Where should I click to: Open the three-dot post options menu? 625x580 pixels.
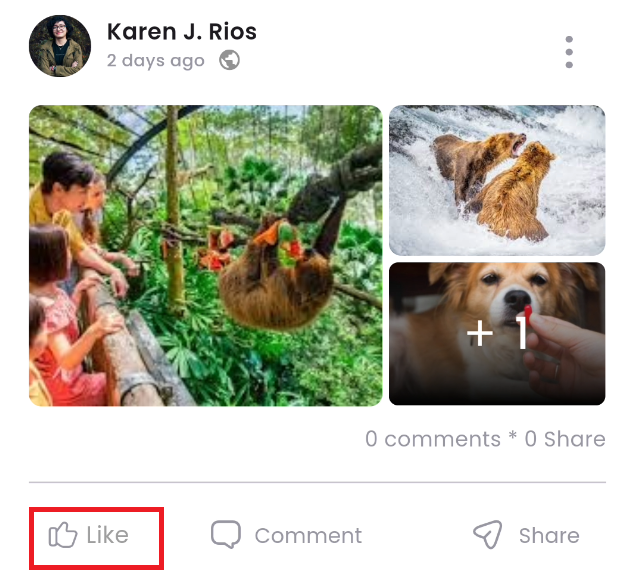[569, 52]
